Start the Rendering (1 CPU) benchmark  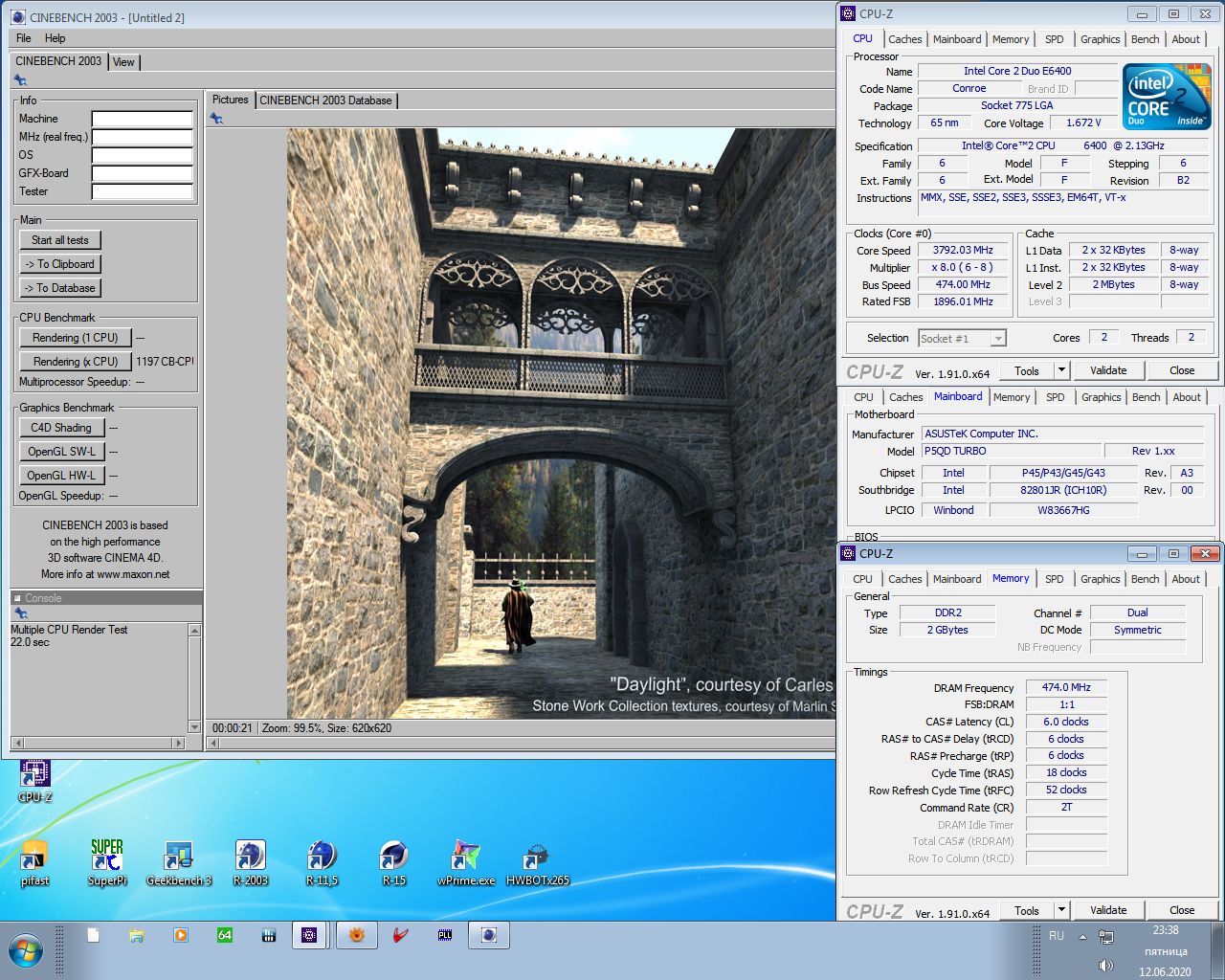pos(76,338)
